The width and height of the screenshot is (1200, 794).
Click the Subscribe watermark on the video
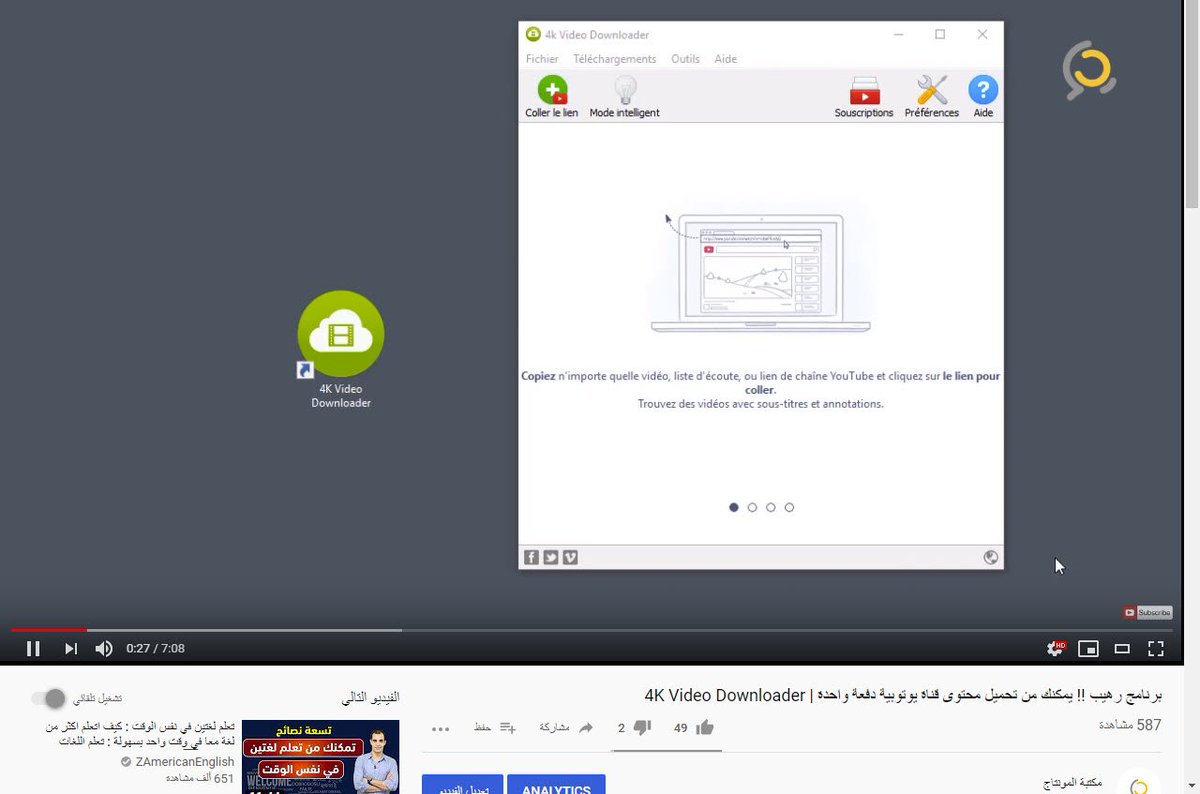pyautogui.click(x=1147, y=612)
